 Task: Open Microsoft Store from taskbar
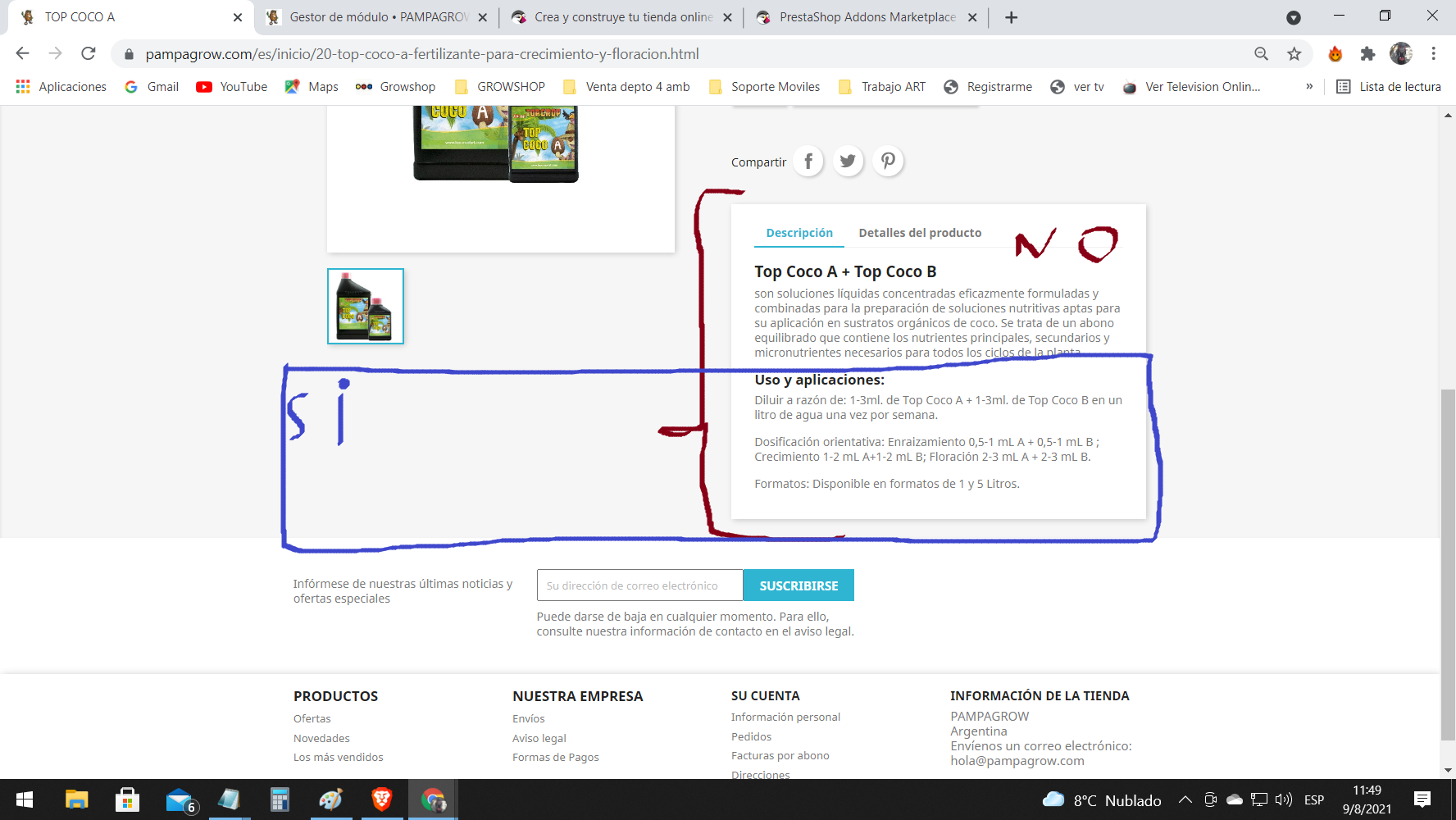(x=127, y=799)
